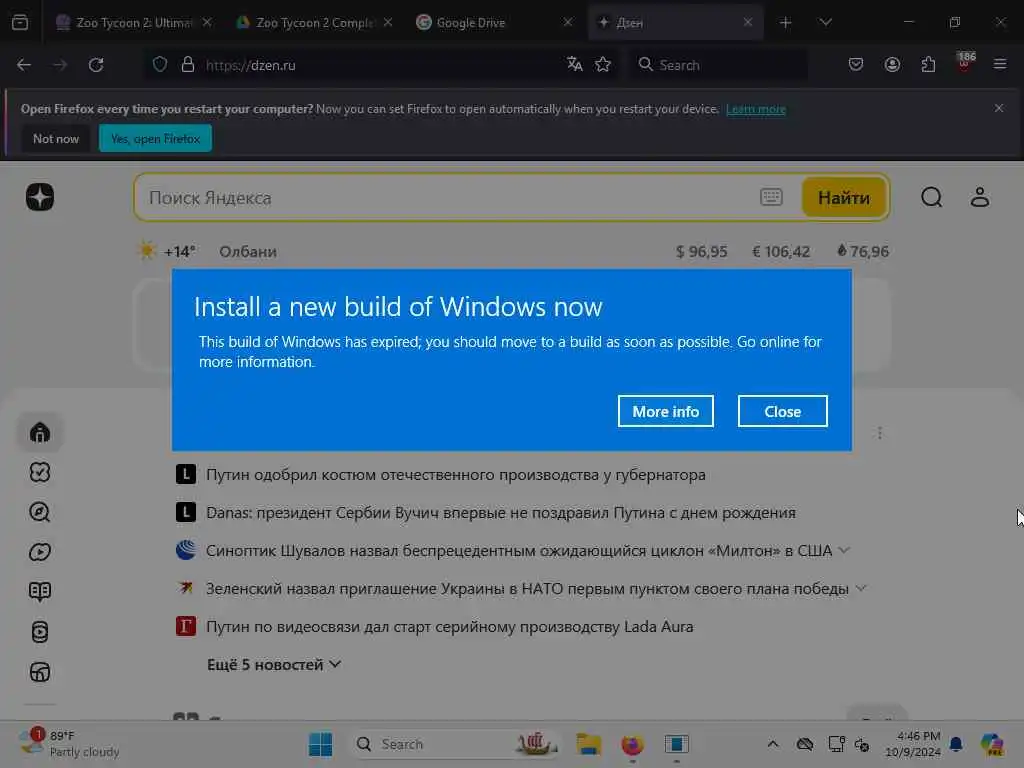Open a new tab with the plus button
Screen dimensions: 1024x768
pos(786,23)
